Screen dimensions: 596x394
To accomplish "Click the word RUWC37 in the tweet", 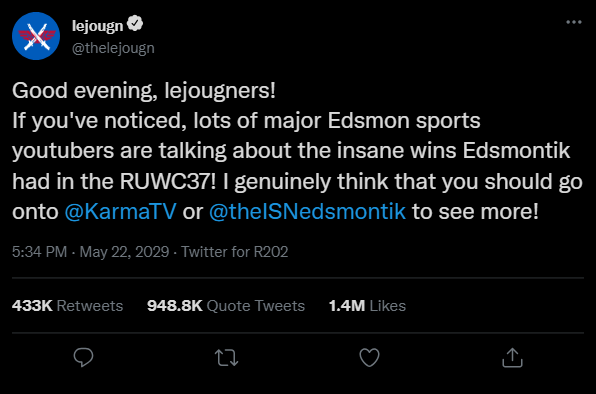I will [165, 181].
